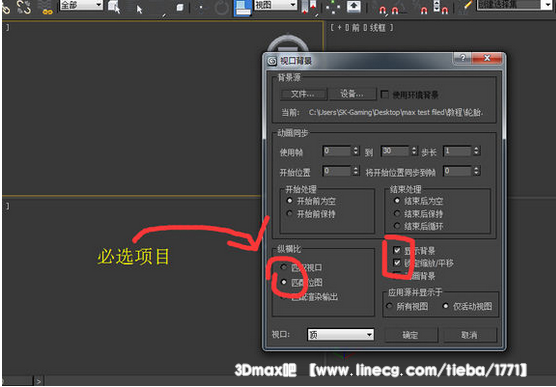Click the 将开始位置同步到帧 spinner arrows
Screen dimensions: 556x387
(x=476, y=171)
